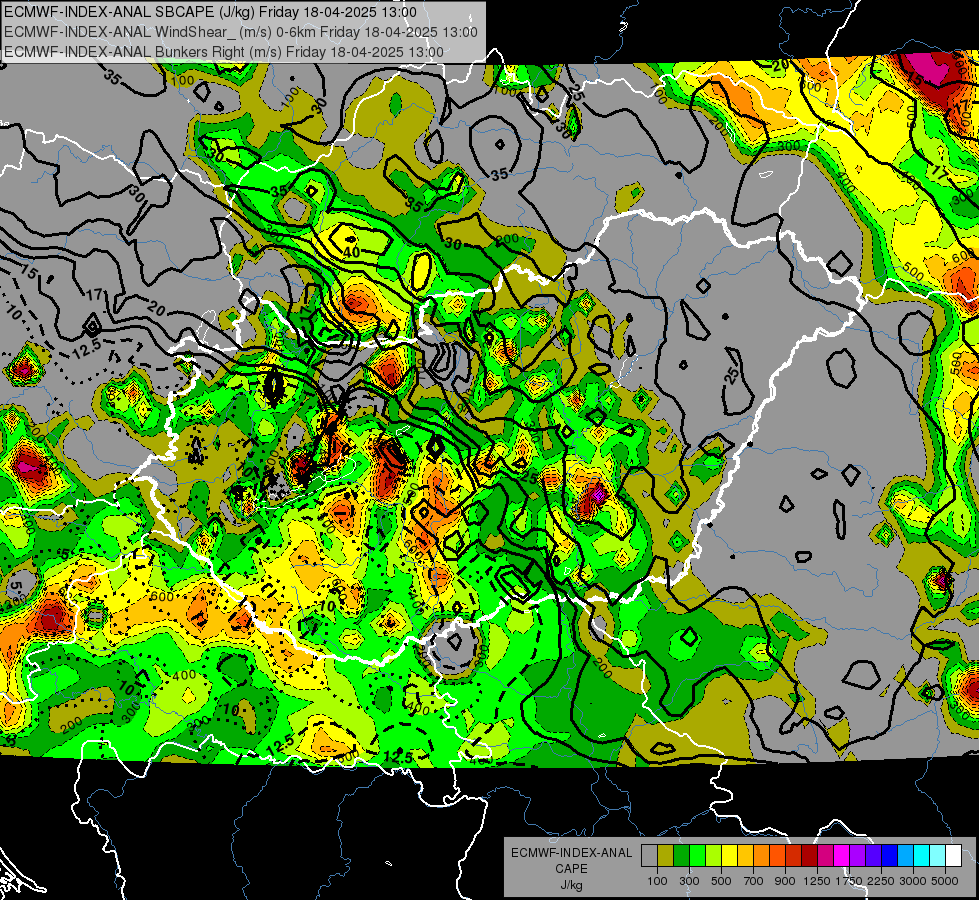Image resolution: width=979 pixels, height=900 pixels.
Task: Select the cyan legend swatch after 3000
Action: pyautogui.click(x=922, y=856)
